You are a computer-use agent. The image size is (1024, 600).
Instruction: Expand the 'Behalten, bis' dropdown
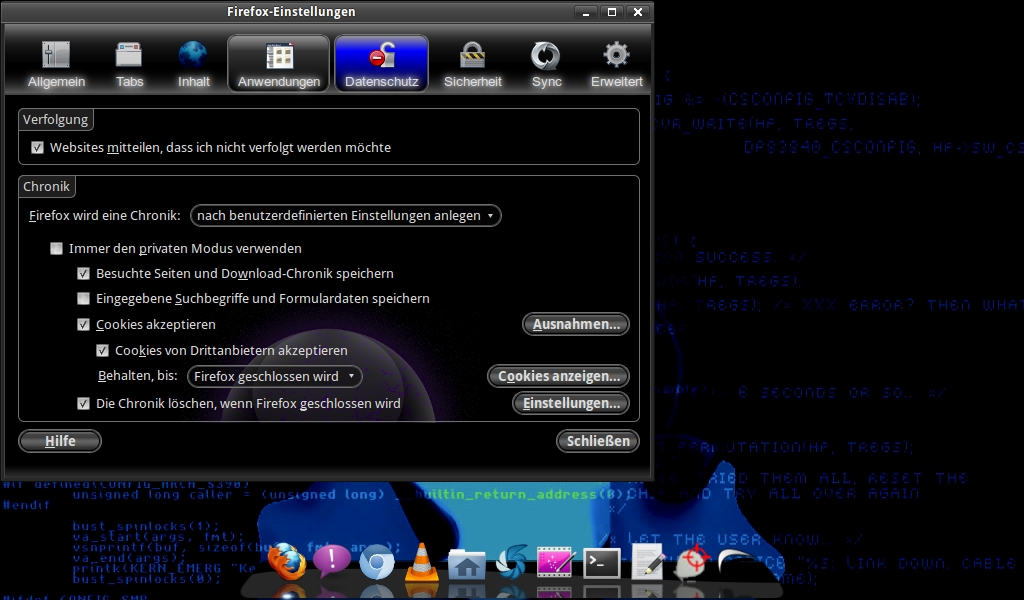click(274, 376)
